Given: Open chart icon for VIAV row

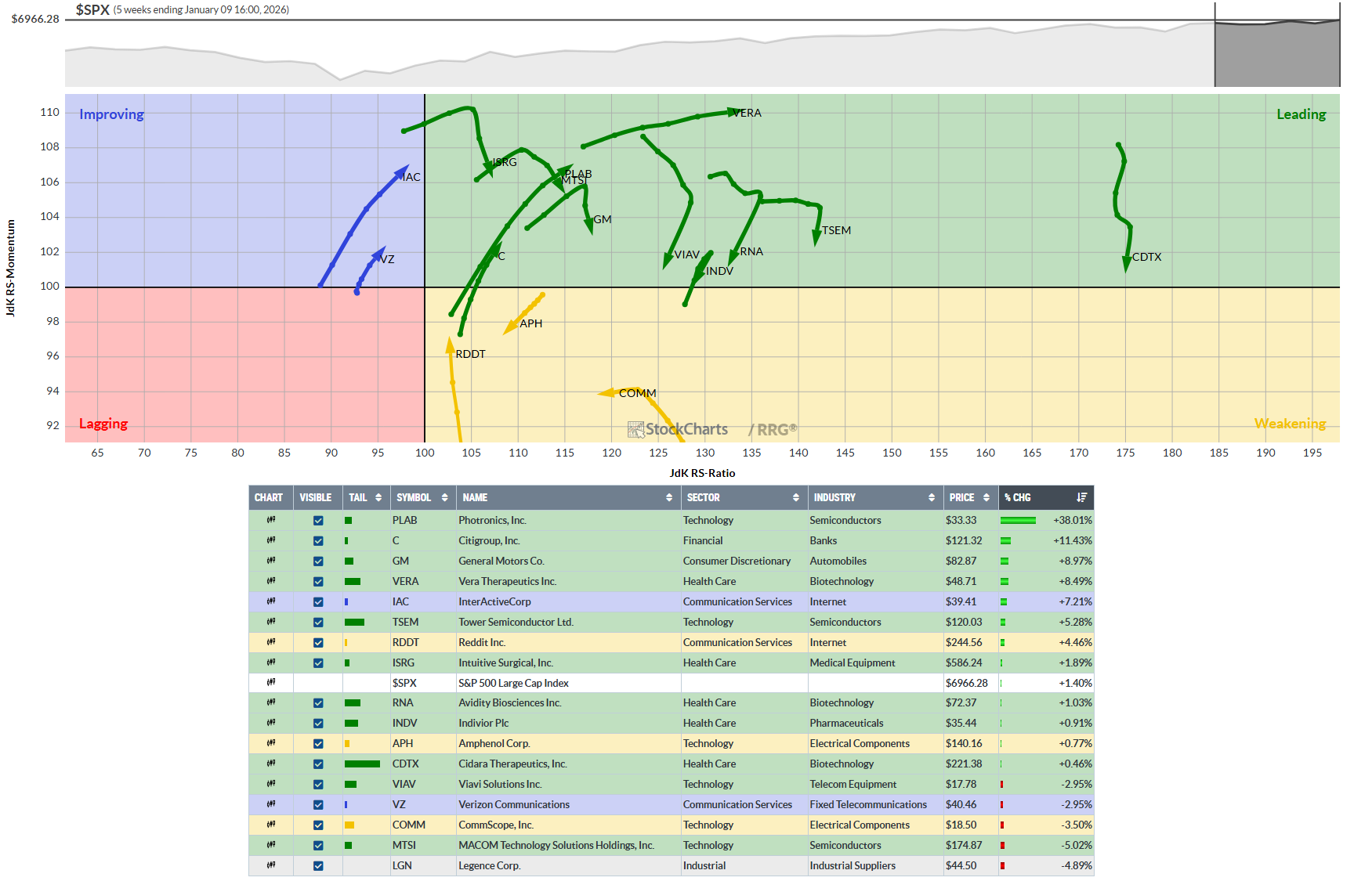Looking at the screenshot, I should pyautogui.click(x=271, y=784).
